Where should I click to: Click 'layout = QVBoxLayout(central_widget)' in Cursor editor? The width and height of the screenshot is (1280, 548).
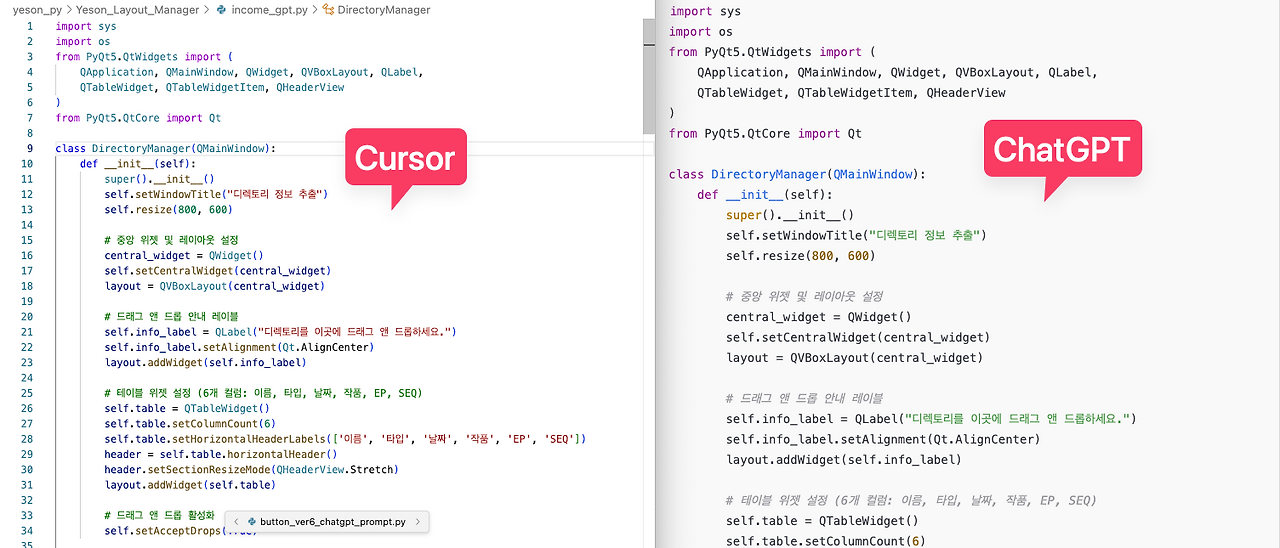217,286
